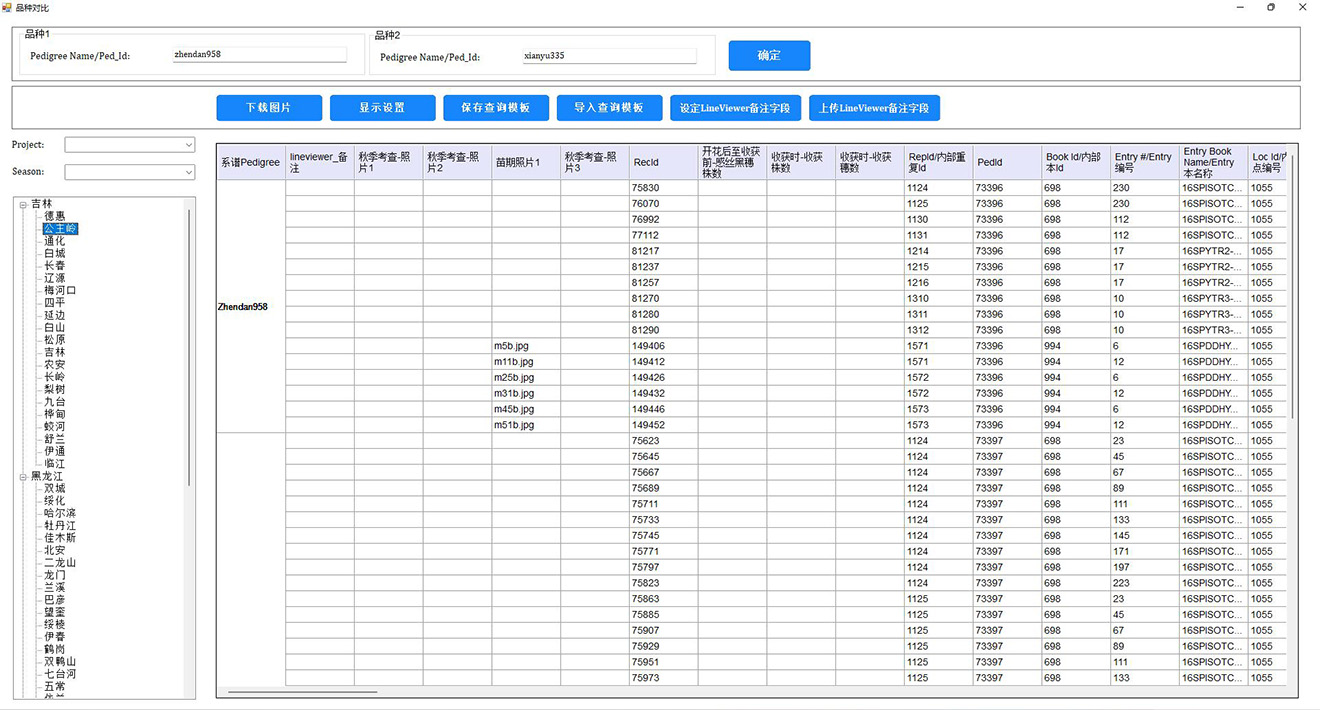Click 保存查询模板 to save the query template
Screen dimensions: 1320x710
(496, 108)
